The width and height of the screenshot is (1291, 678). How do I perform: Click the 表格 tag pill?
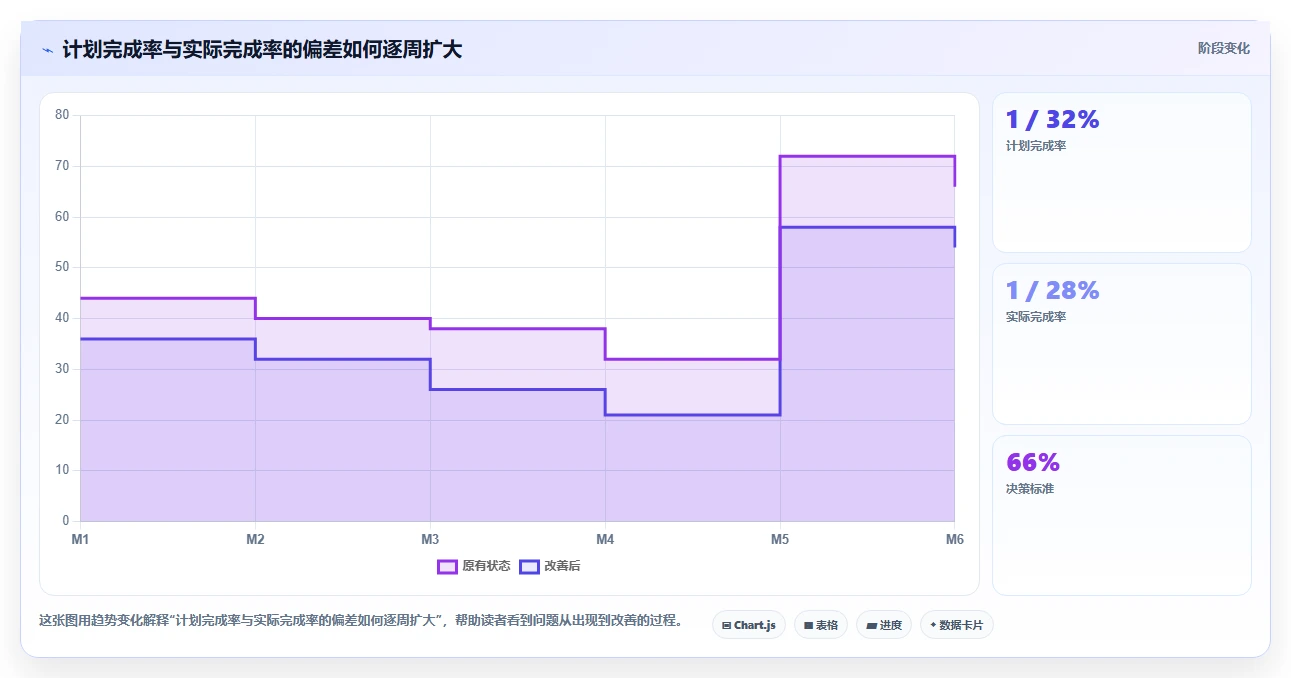[x=820, y=625]
